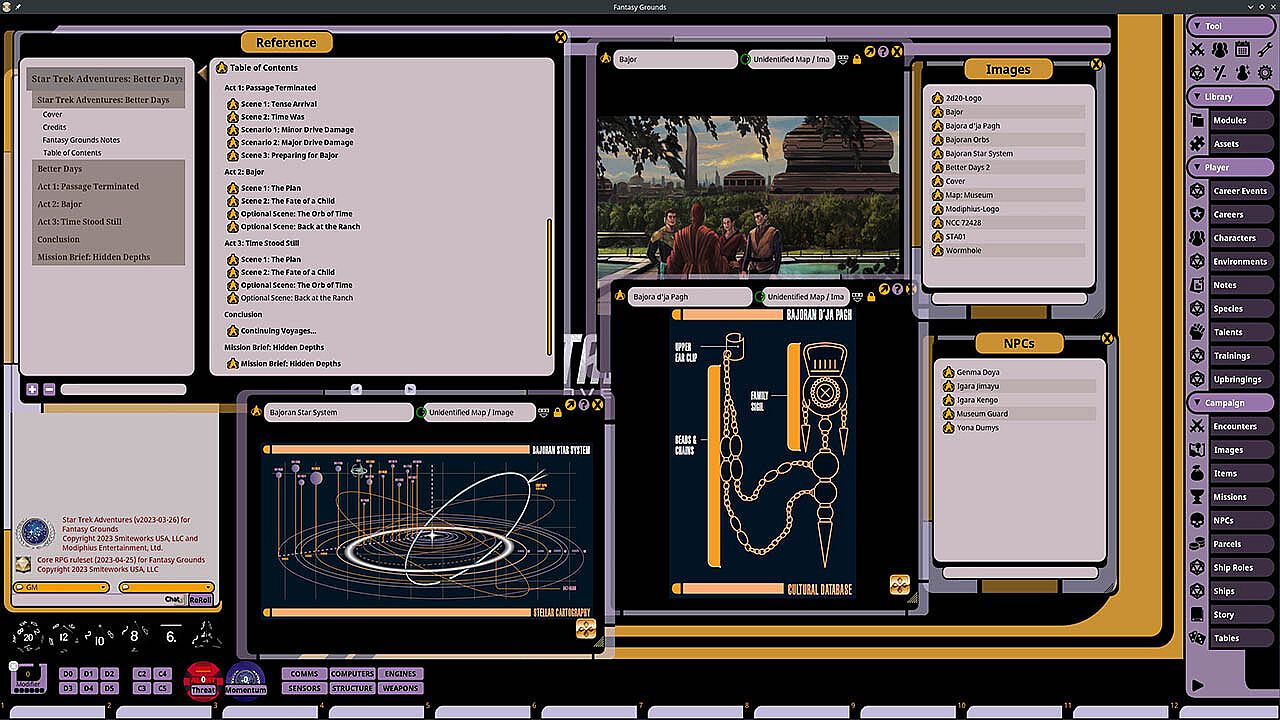Click the share arrow icon in Bajor window

click(870, 52)
